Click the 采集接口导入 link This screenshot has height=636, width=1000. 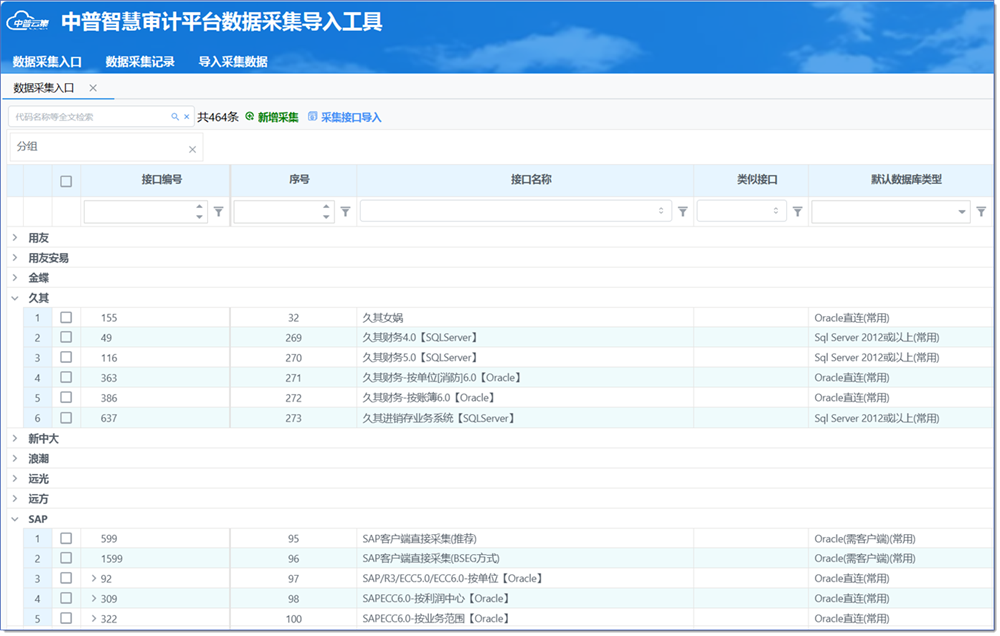[x=351, y=117]
